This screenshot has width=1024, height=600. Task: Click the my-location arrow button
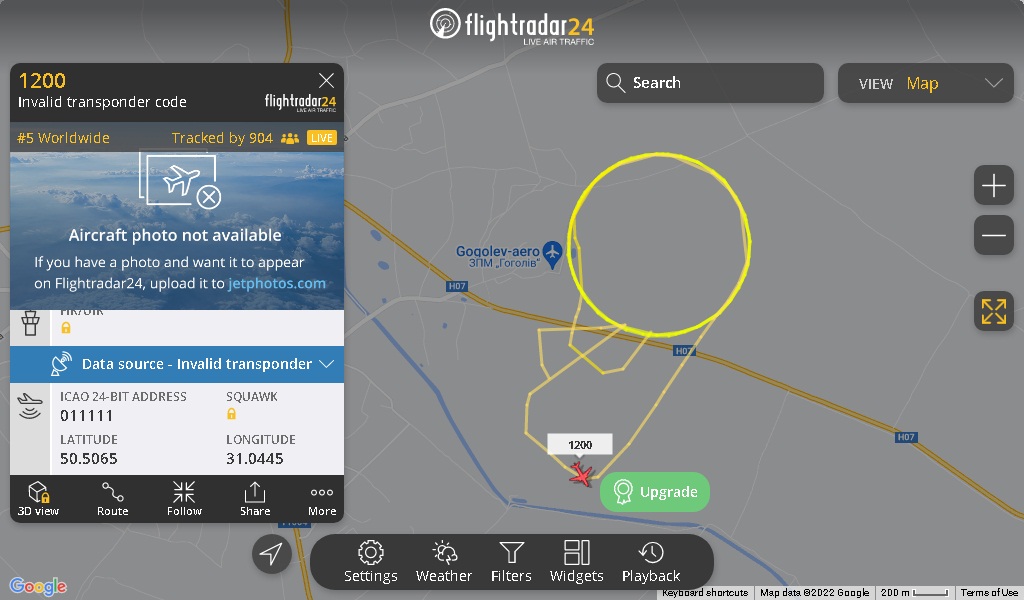tap(272, 554)
